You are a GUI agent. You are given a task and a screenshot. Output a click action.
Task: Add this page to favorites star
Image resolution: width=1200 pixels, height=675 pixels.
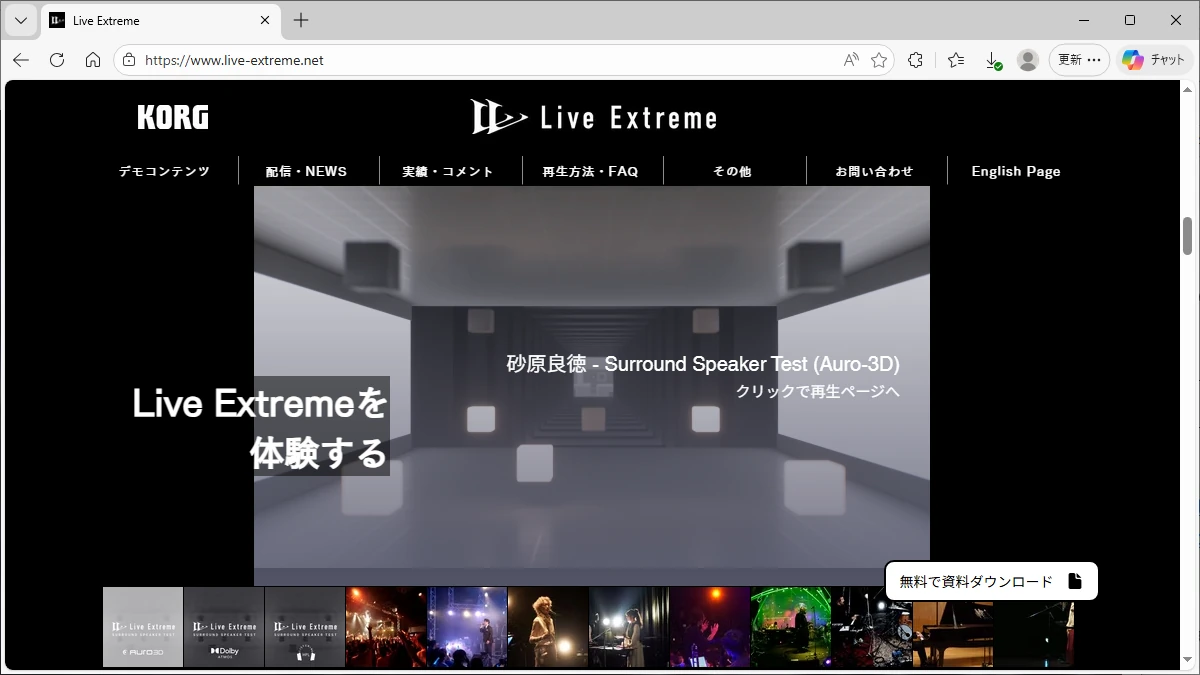pyautogui.click(x=879, y=60)
